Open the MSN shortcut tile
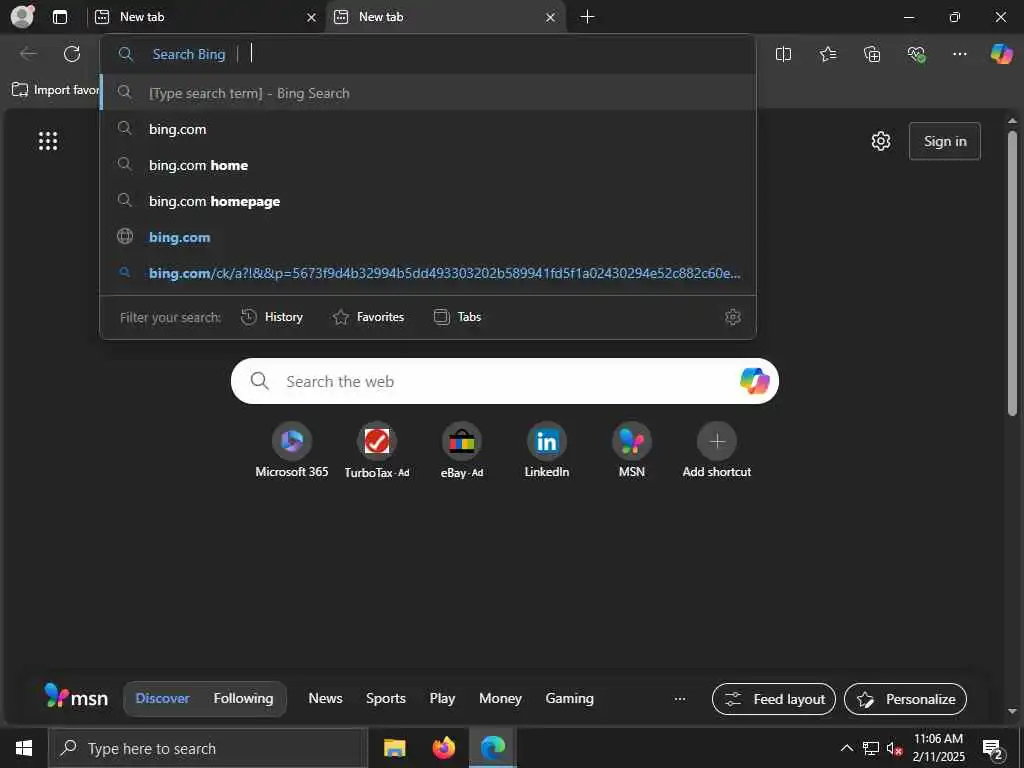The image size is (1024, 768). click(x=632, y=450)
